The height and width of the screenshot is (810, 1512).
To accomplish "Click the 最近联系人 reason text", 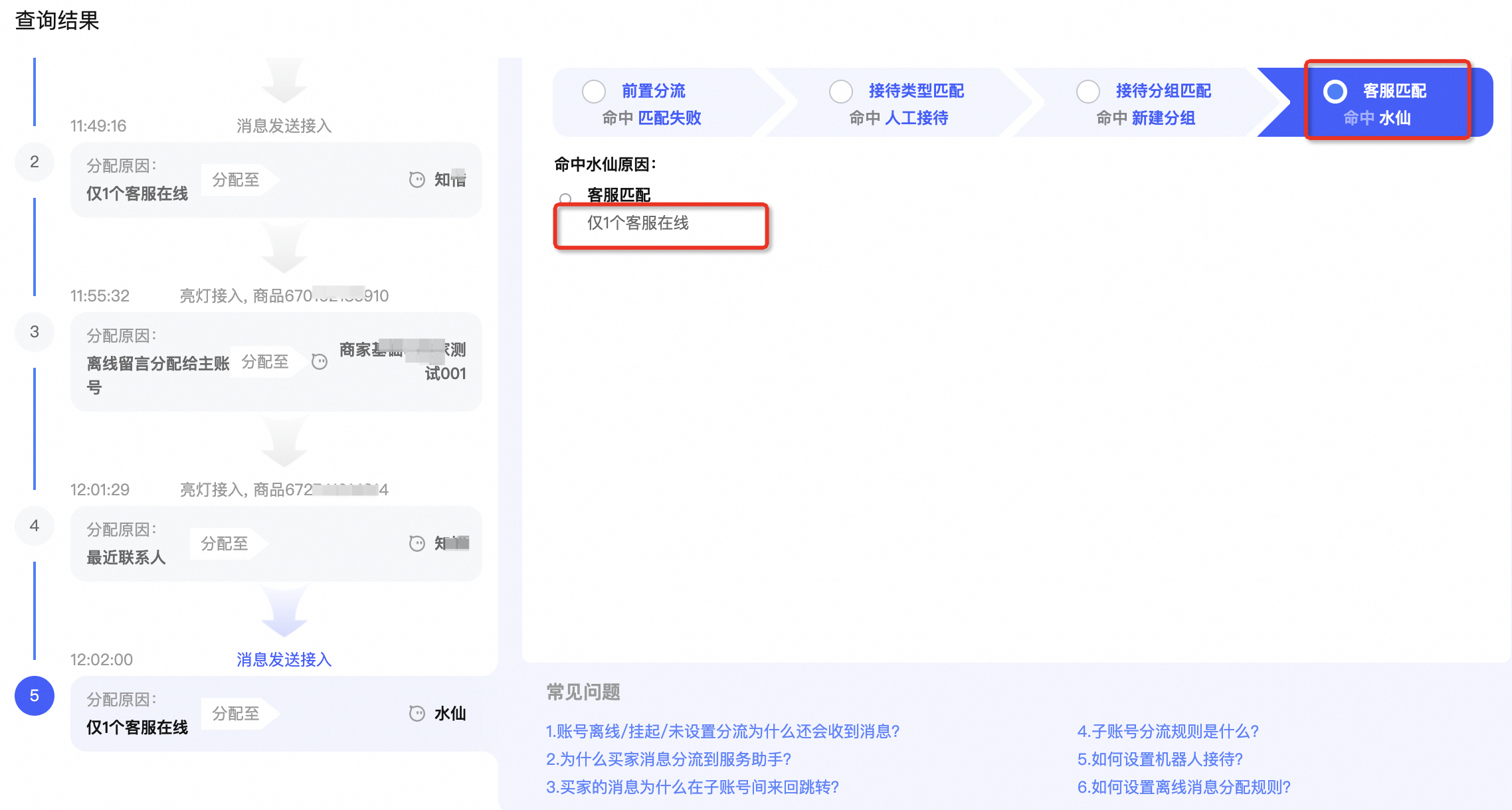I will [x=126, y=557].
